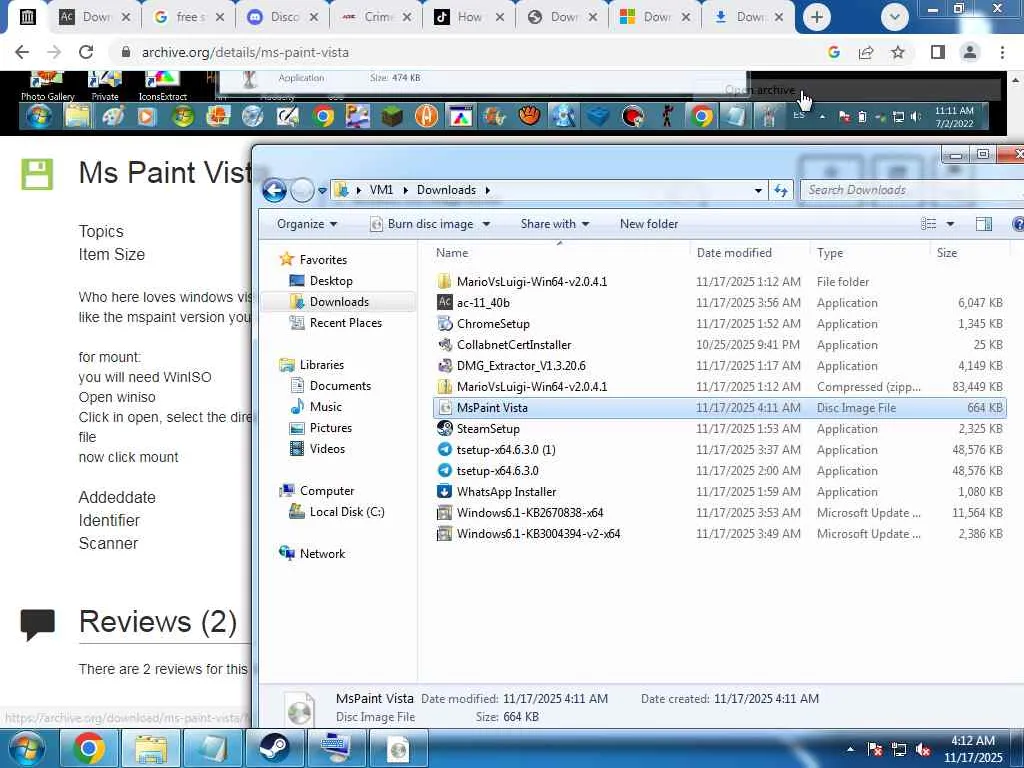Open a new Chrome tab

(x=816, y=17)
